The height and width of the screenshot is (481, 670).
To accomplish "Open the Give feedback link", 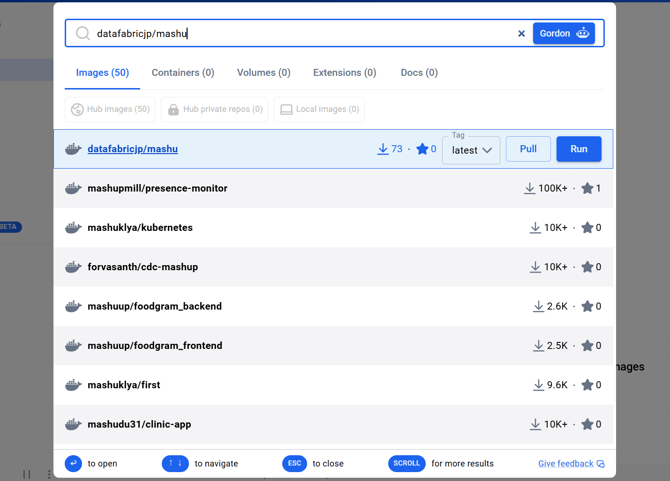I will 571,463.
